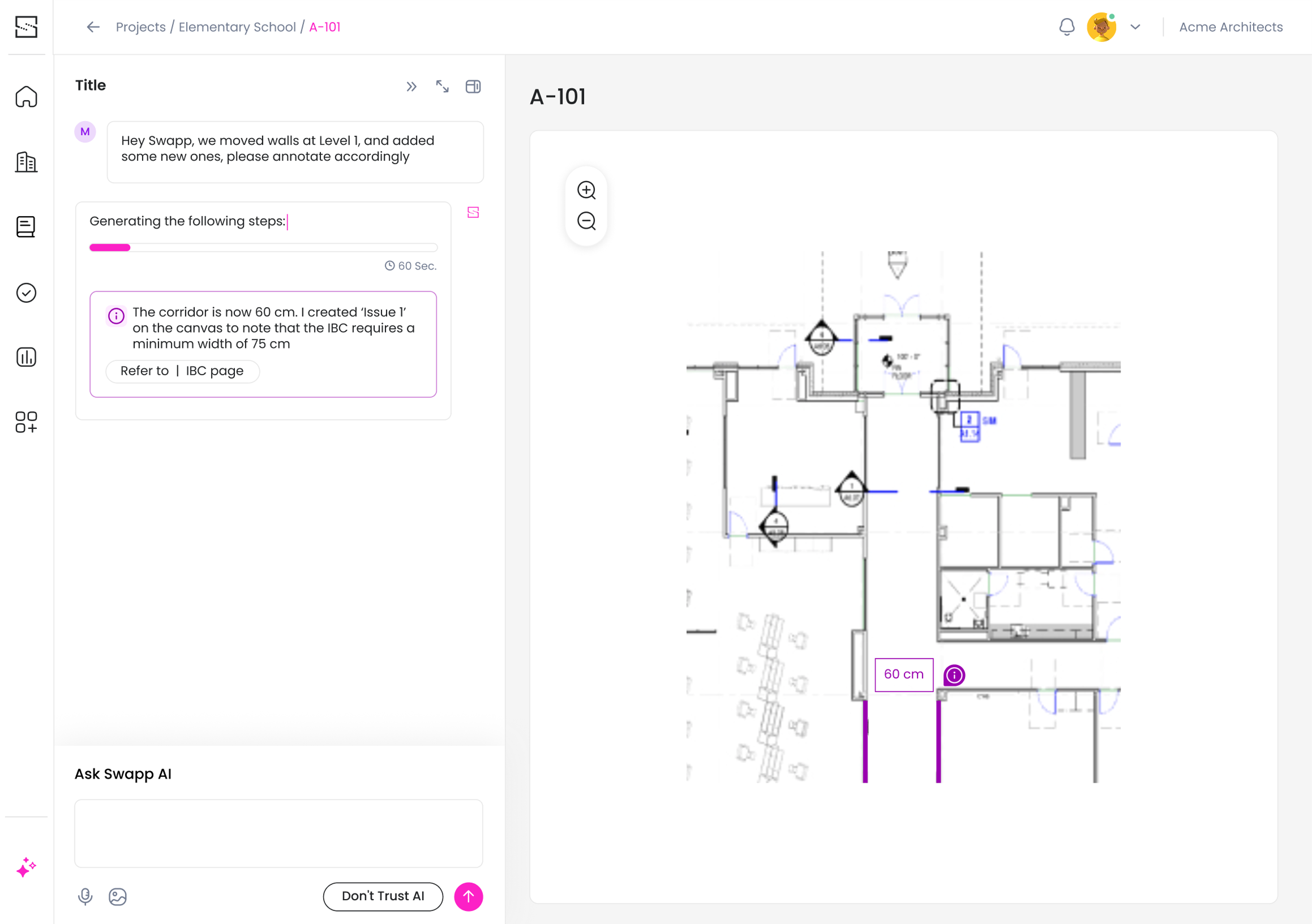Click the chat panel Title heading

(x=91, y=85)
